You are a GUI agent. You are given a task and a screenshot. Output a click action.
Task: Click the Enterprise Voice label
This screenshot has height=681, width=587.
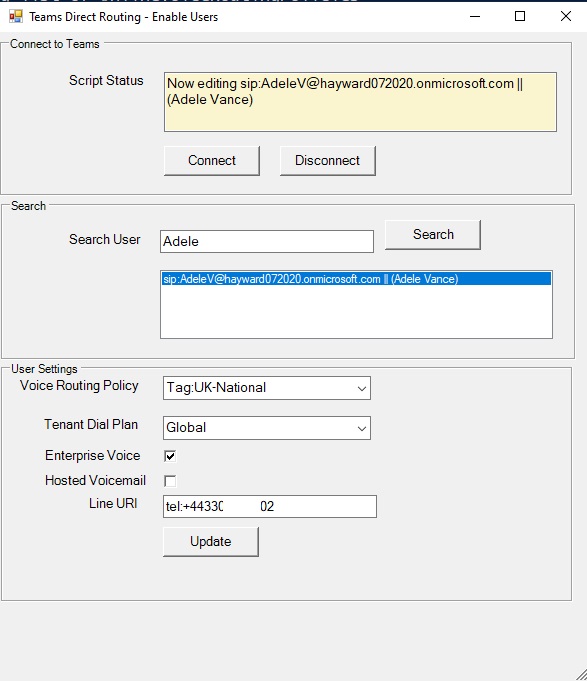click(93, 456)
